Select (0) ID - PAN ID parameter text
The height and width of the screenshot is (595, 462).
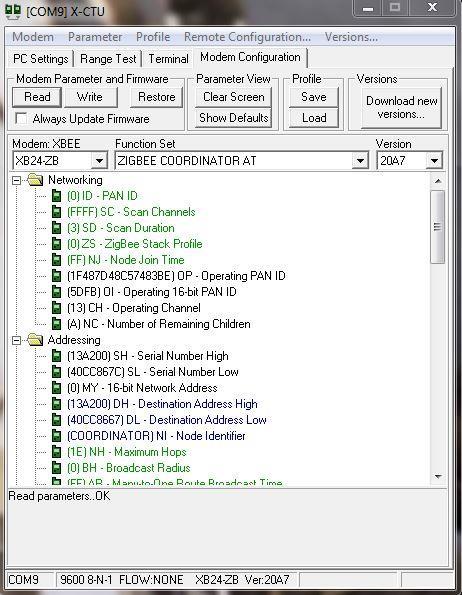pyautogui.click(x=102, y=196)
